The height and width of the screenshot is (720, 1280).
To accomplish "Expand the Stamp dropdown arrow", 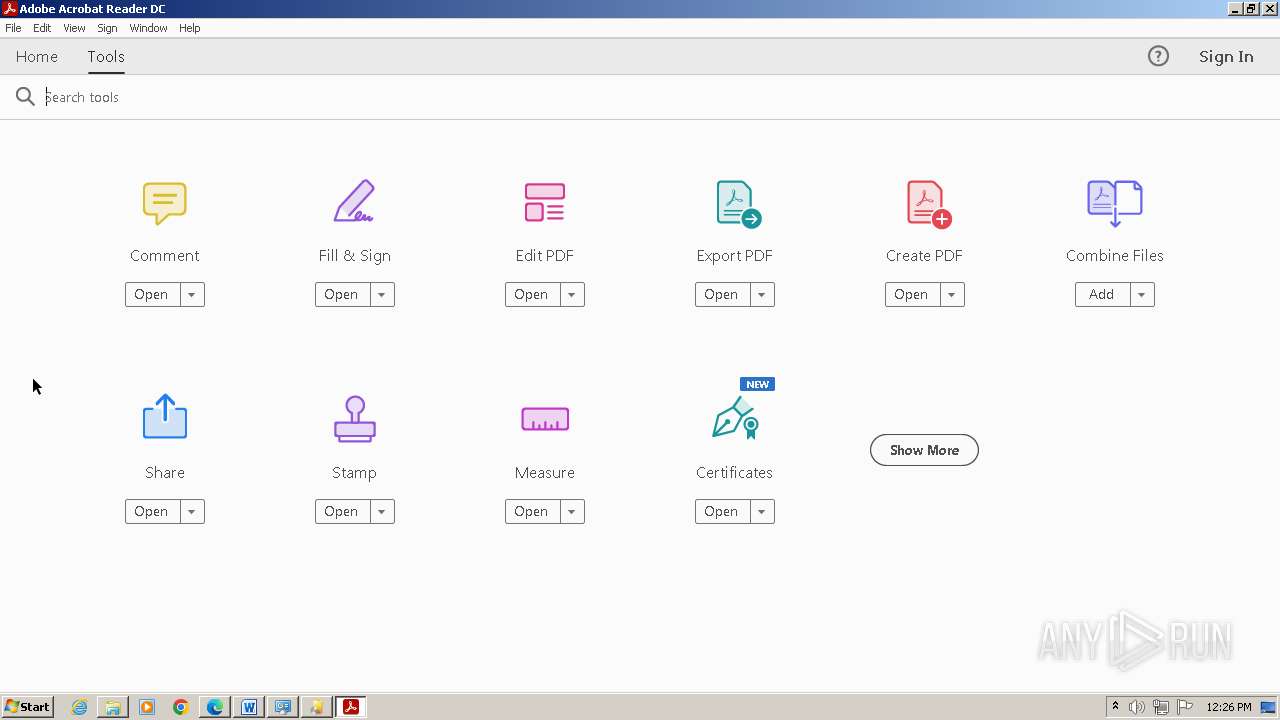I will coord(381,511).
